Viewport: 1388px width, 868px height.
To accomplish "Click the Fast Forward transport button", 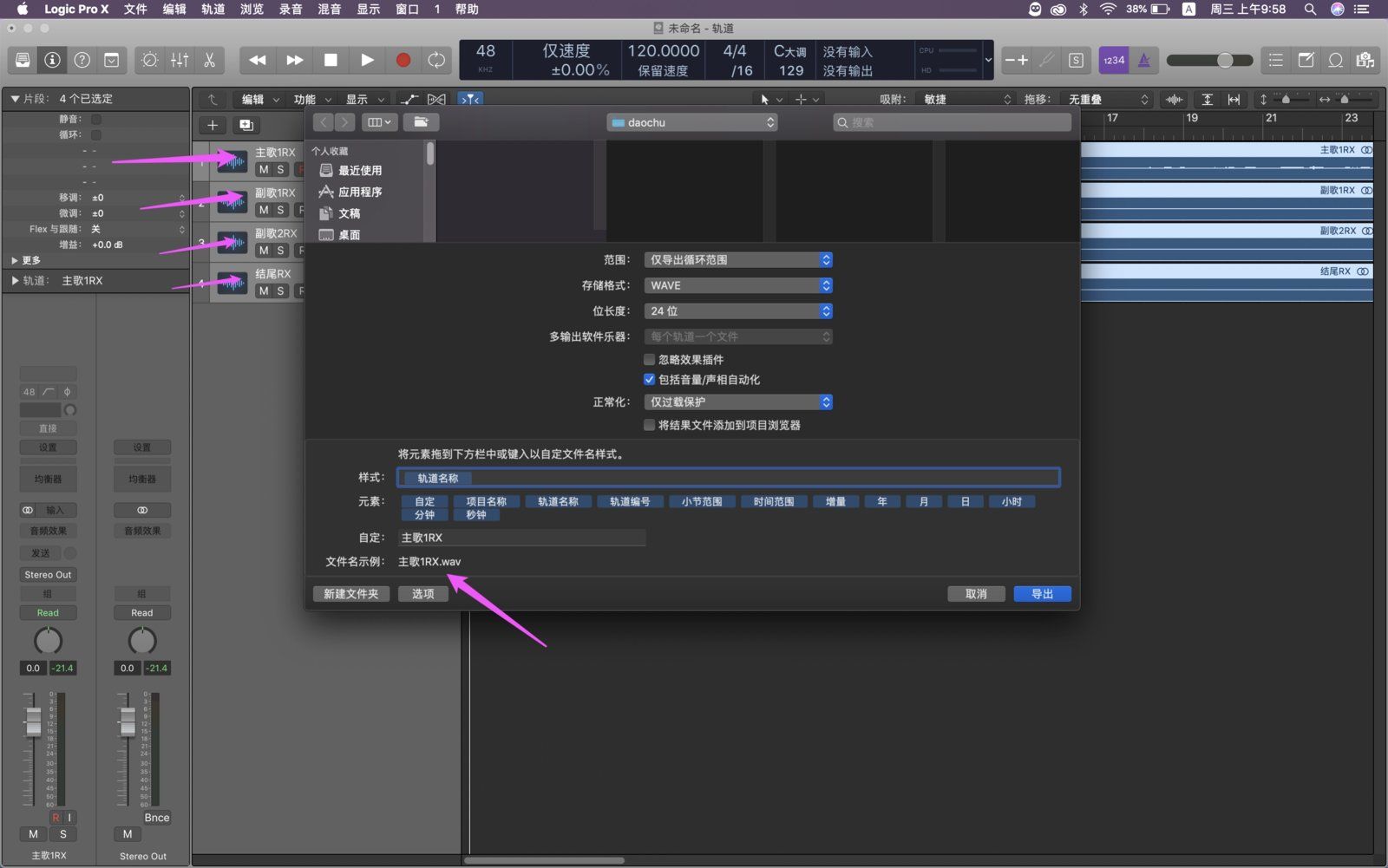I will [x=295, y=60].
